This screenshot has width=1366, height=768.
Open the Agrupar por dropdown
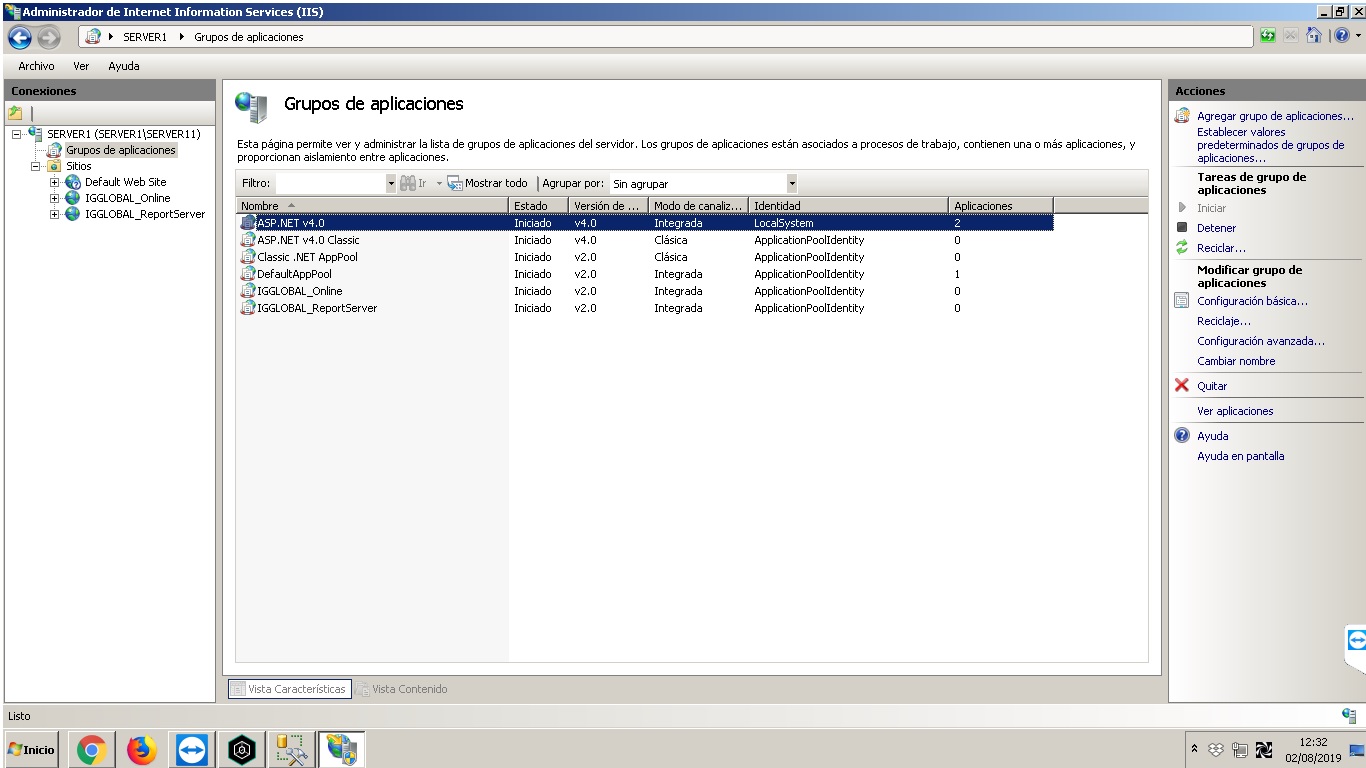pos(792,184)
